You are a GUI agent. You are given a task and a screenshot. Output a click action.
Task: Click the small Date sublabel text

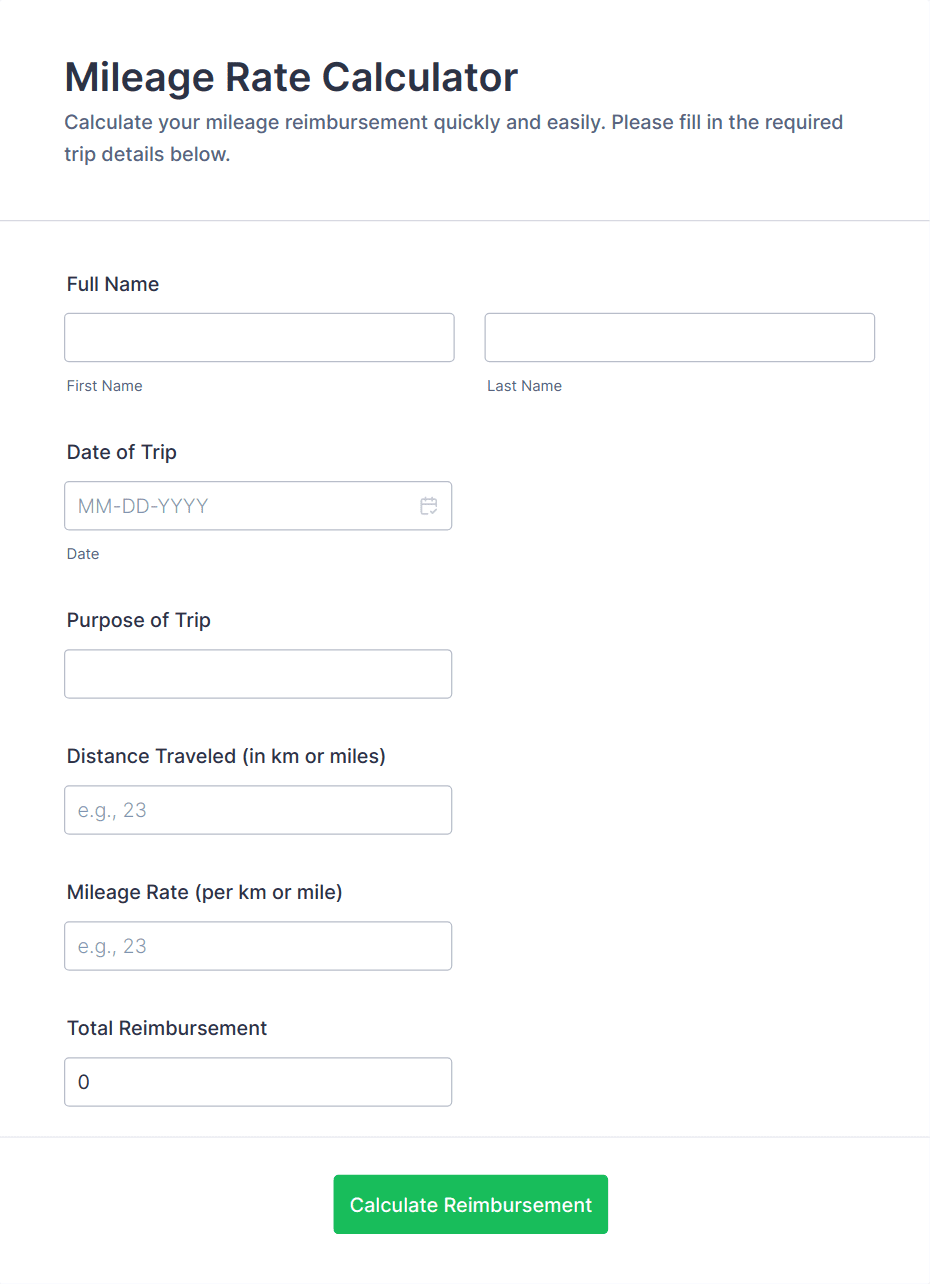83,554
